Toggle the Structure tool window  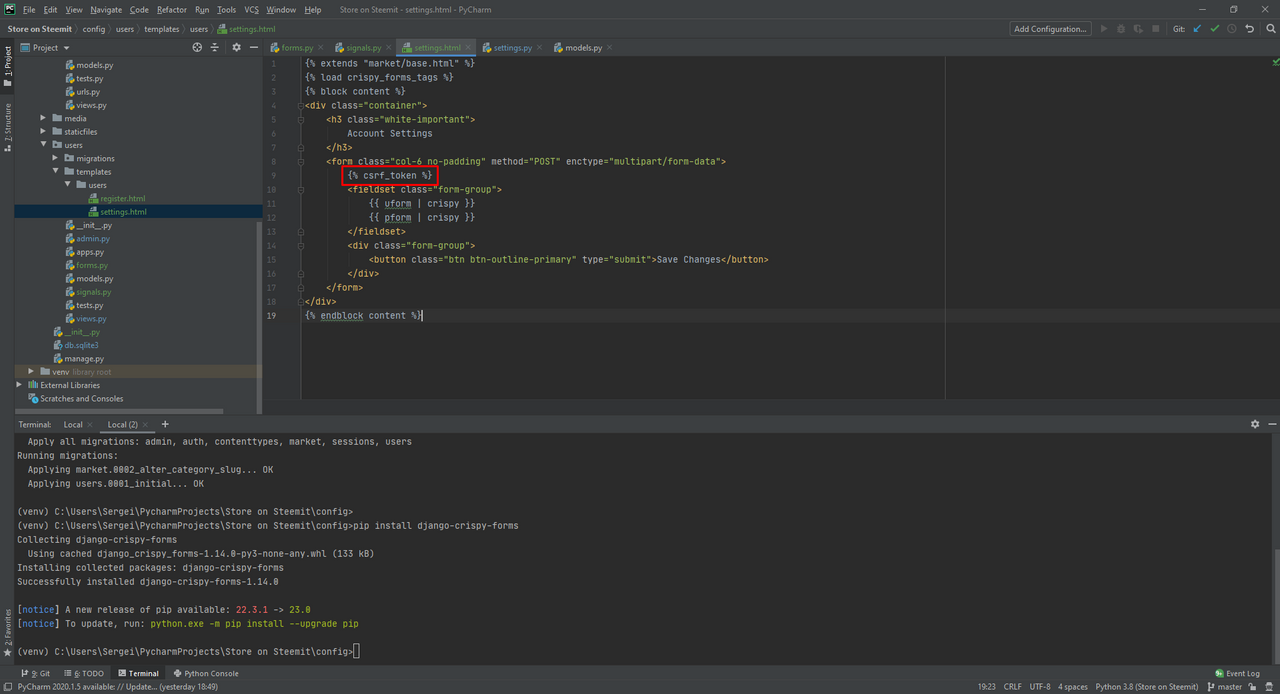tap(7, 127)
